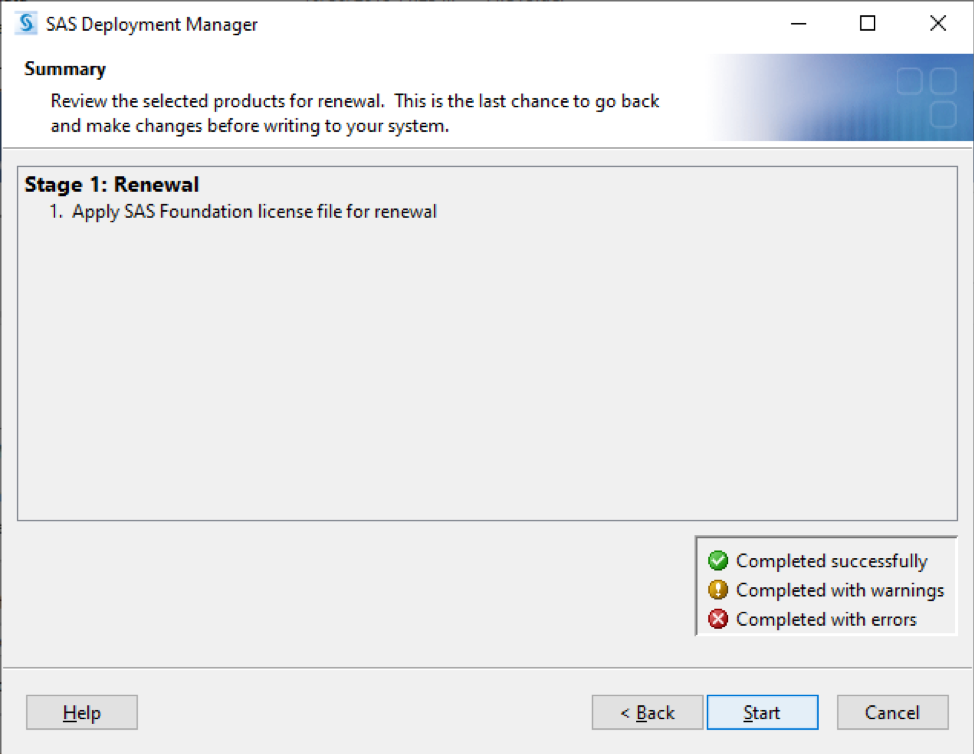Click the yellow Completed with warnings icon
974x754 pixels.
pyautogui.click(x=717, y=589)
